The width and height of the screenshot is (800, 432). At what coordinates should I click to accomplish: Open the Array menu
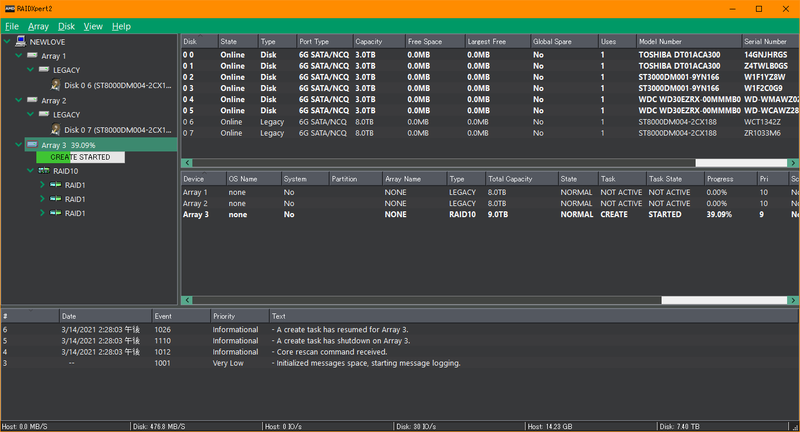coord(38,26)
